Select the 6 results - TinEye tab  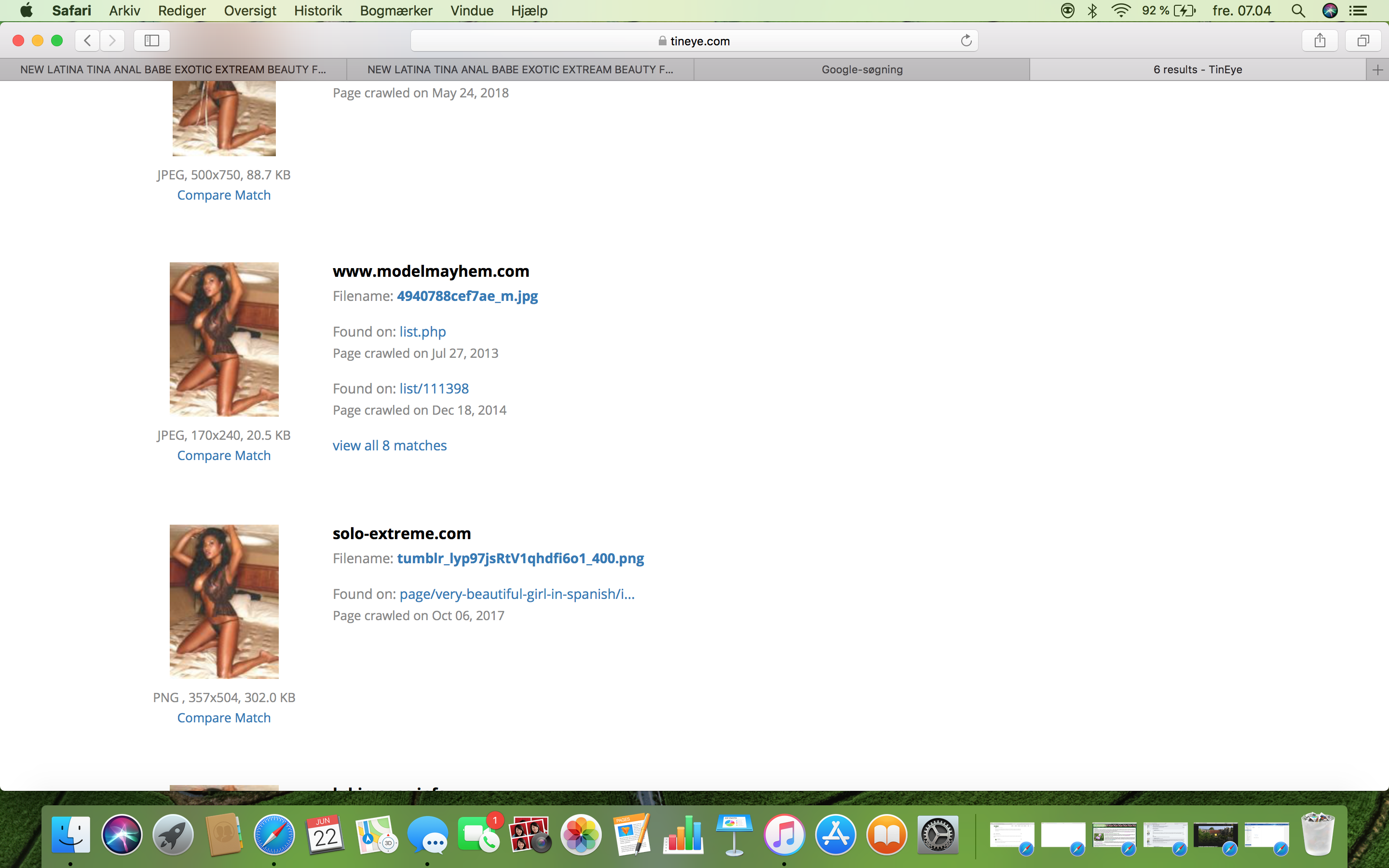pyautogui.click(x=1198, y=69)
